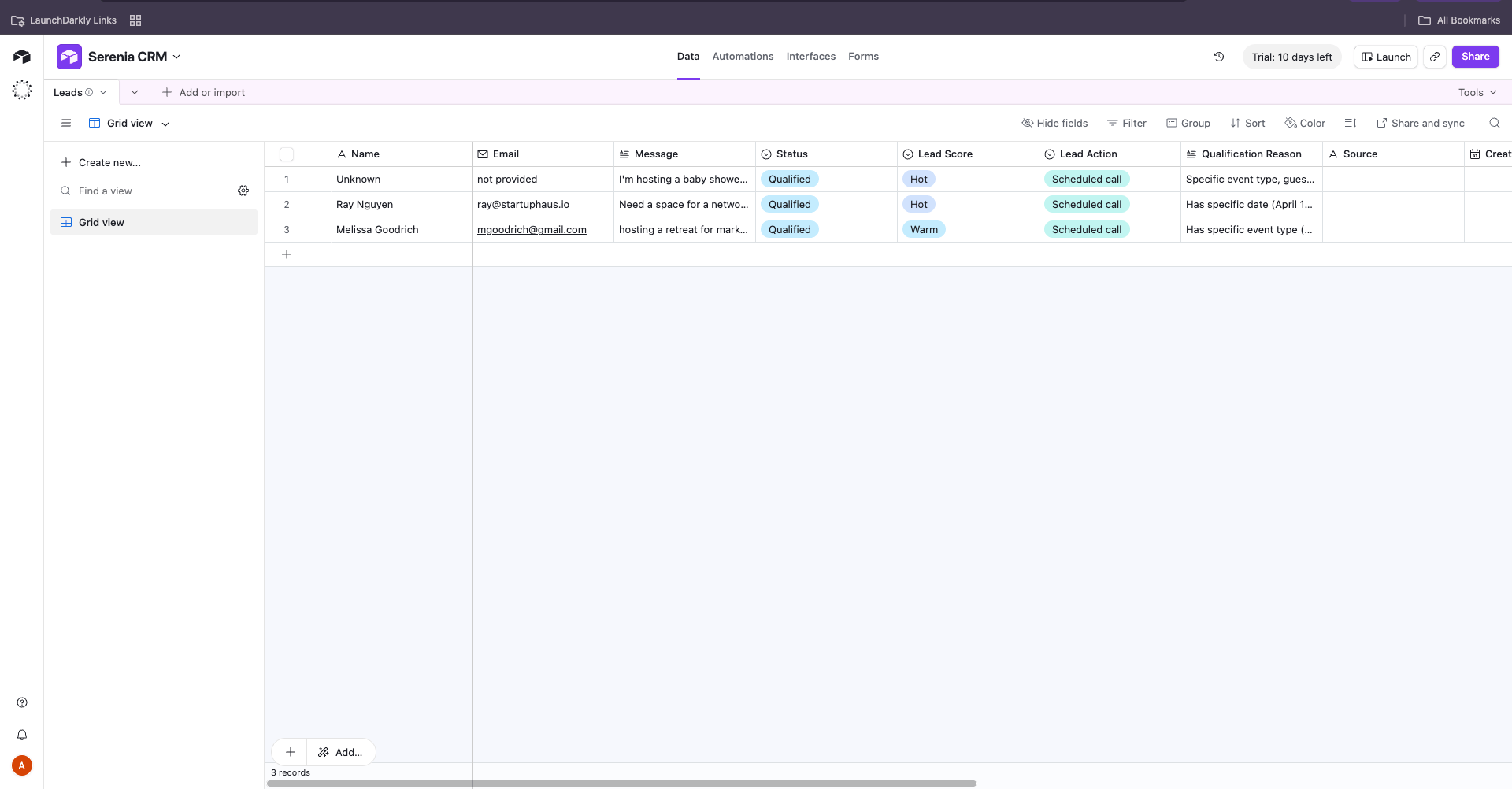Click Warm lead score tag for Melissa
The image size is (1512, 789).
tap(924, 229)
